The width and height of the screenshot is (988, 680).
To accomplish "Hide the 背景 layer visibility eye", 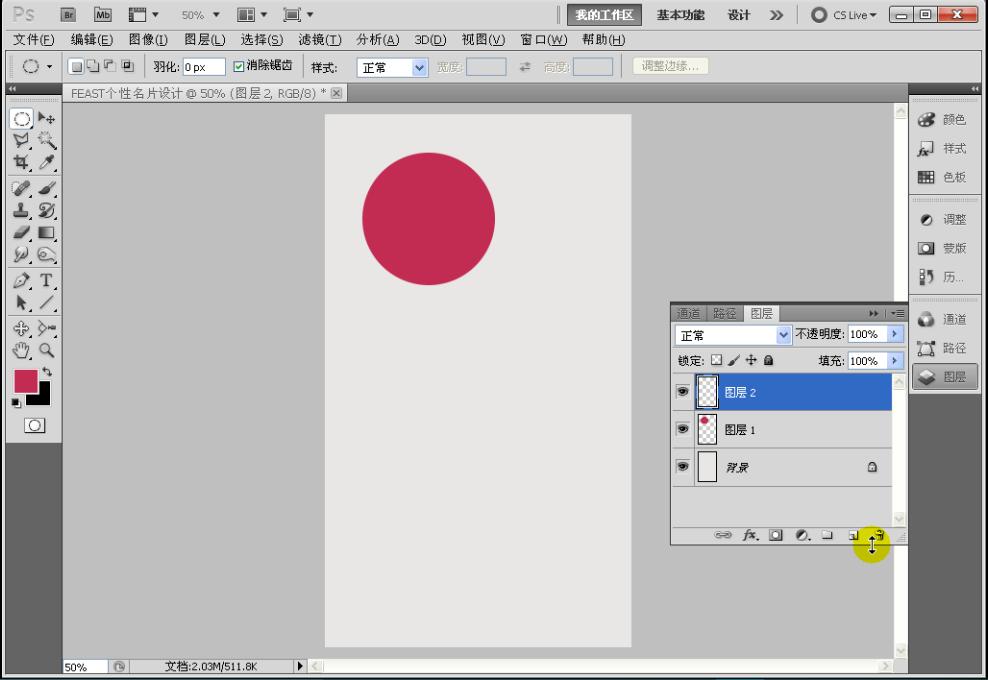I will pyautogui.click(x=682, y=467).
